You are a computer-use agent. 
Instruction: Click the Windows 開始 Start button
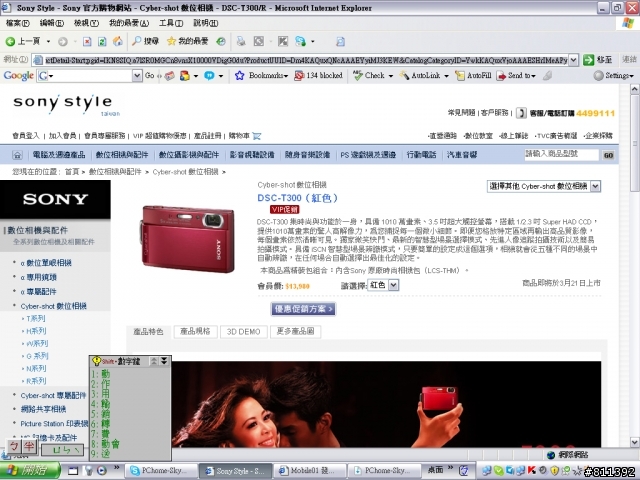coord(31,471)
